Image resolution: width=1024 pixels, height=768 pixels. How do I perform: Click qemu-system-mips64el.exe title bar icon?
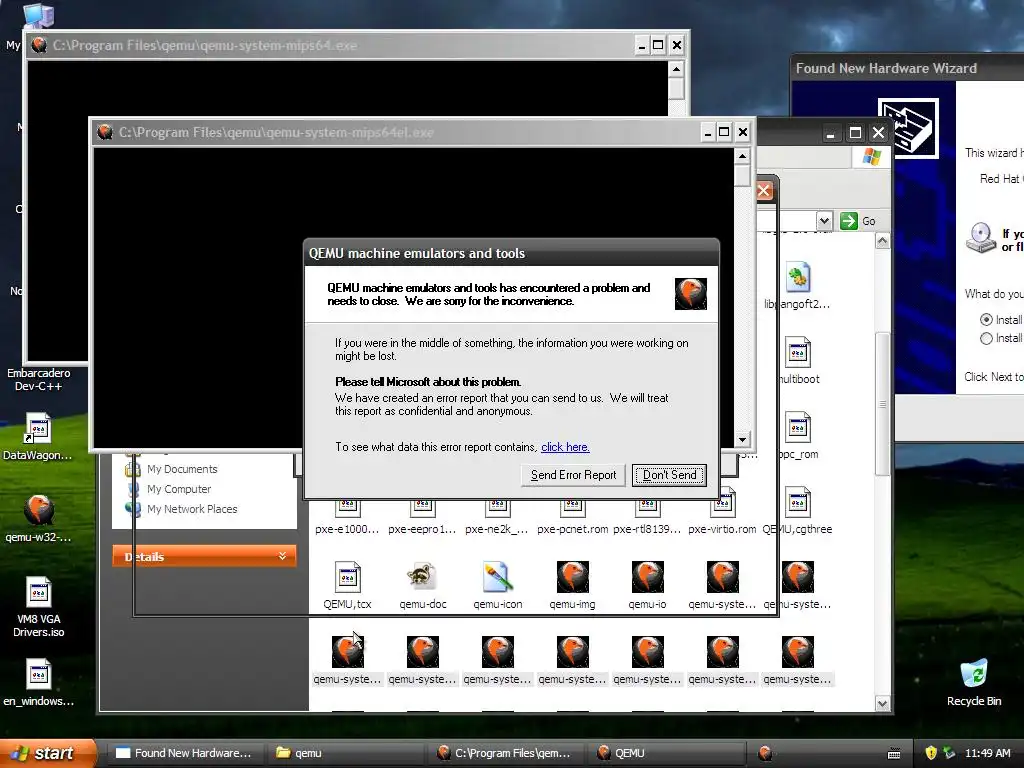coord(104,132)
